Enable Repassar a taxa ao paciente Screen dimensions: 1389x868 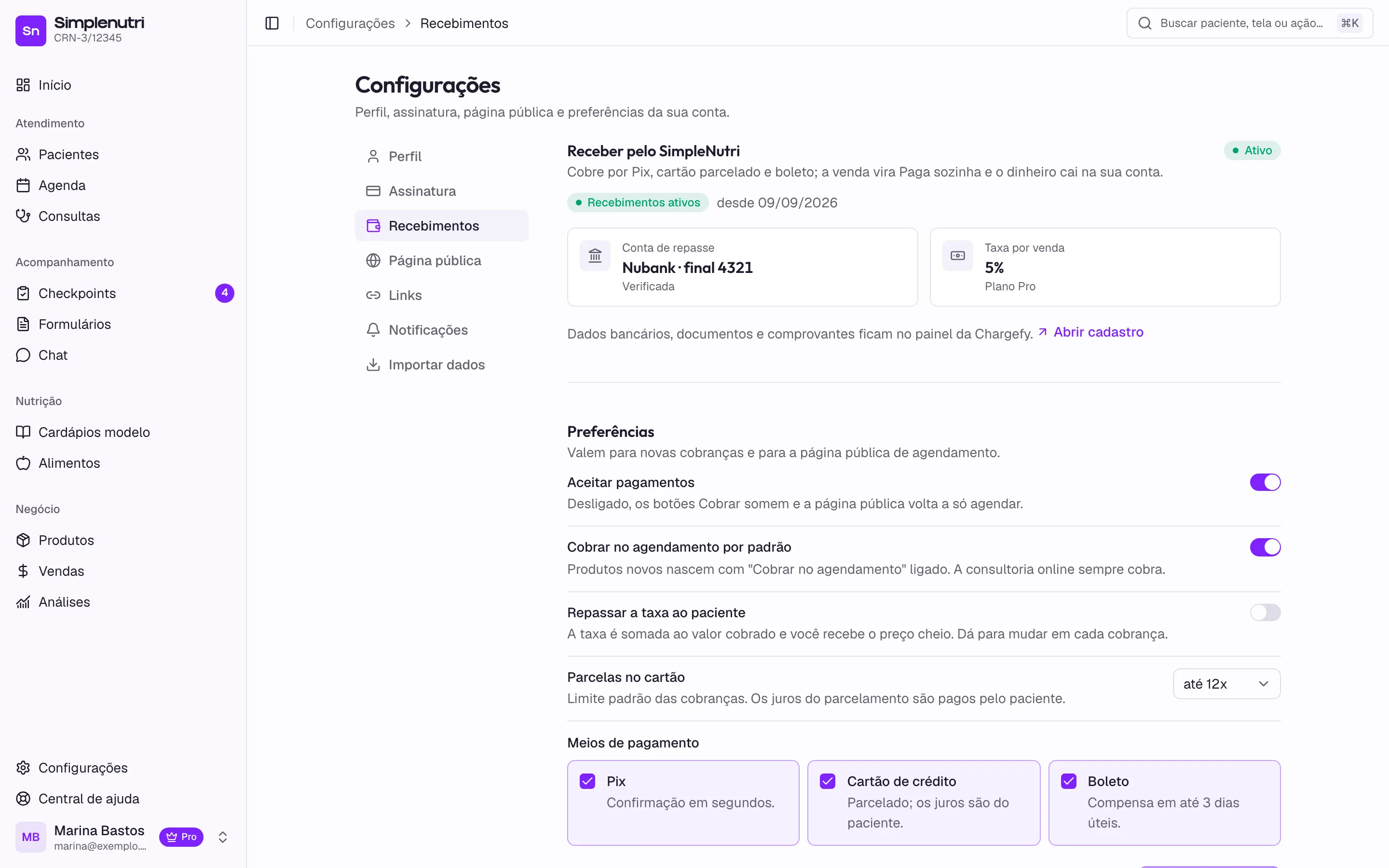[1265, 612]
